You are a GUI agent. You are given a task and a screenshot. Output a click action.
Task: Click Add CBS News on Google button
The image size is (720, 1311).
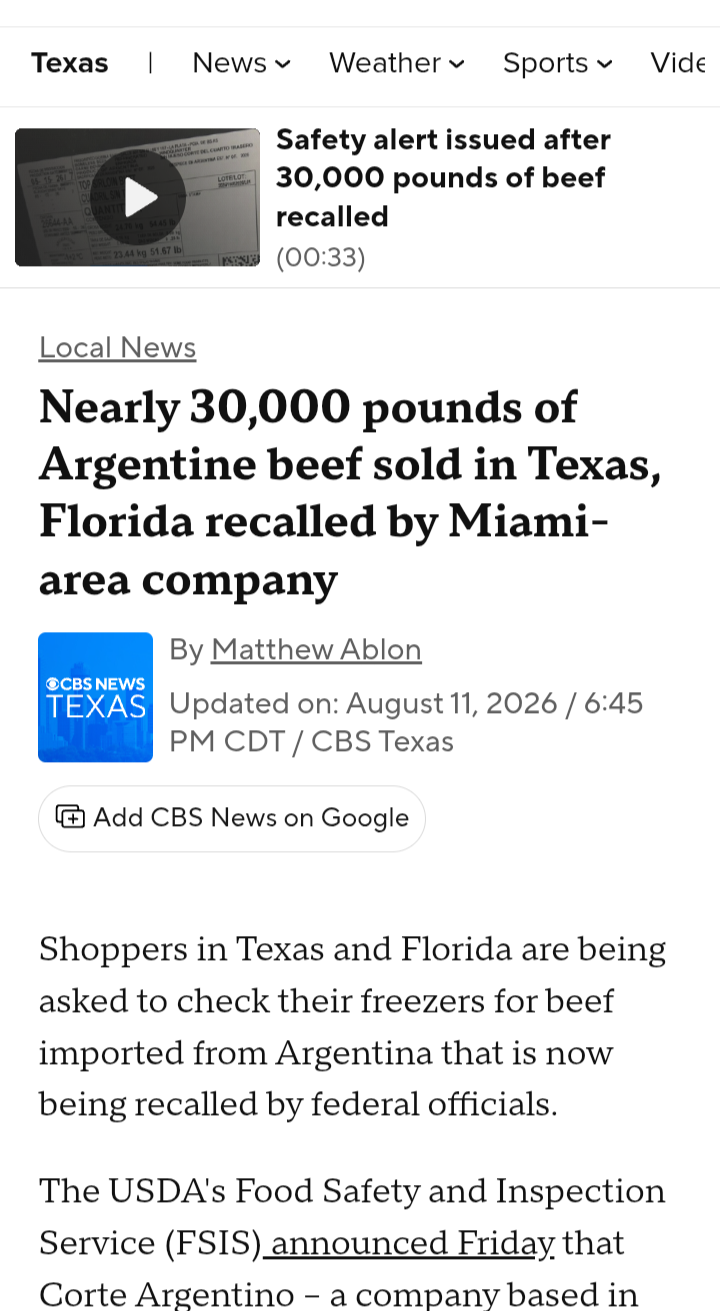coord(232,818)
